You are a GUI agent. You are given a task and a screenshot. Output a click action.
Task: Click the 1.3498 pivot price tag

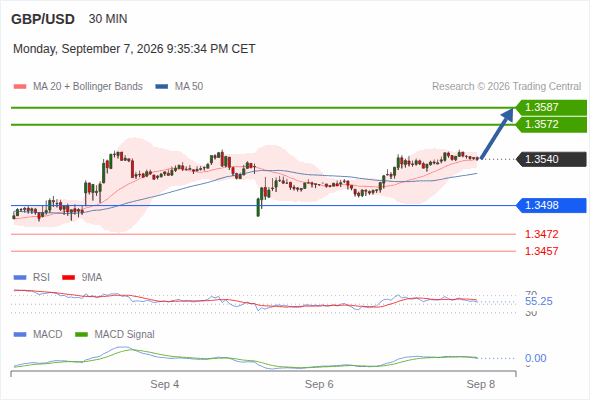(x=551, y=205)
